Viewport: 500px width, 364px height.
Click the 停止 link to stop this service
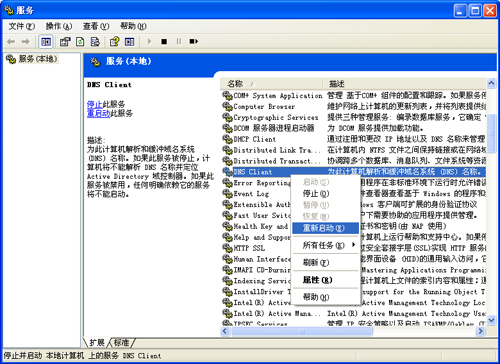tap(94, 104)
